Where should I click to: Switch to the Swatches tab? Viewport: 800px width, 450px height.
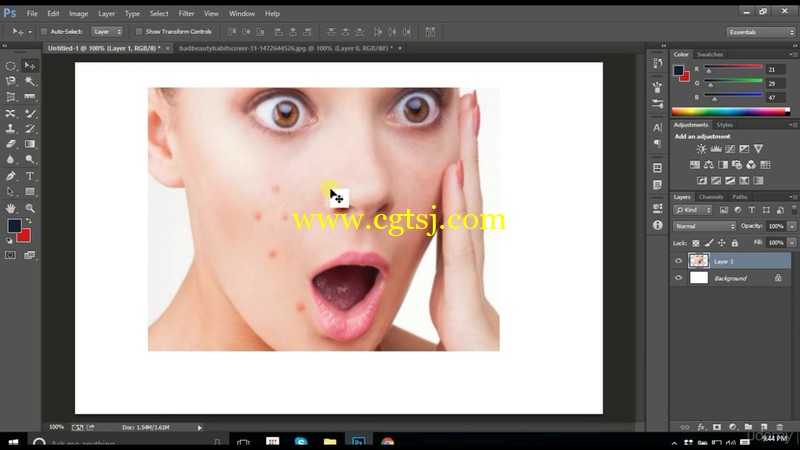710,55
